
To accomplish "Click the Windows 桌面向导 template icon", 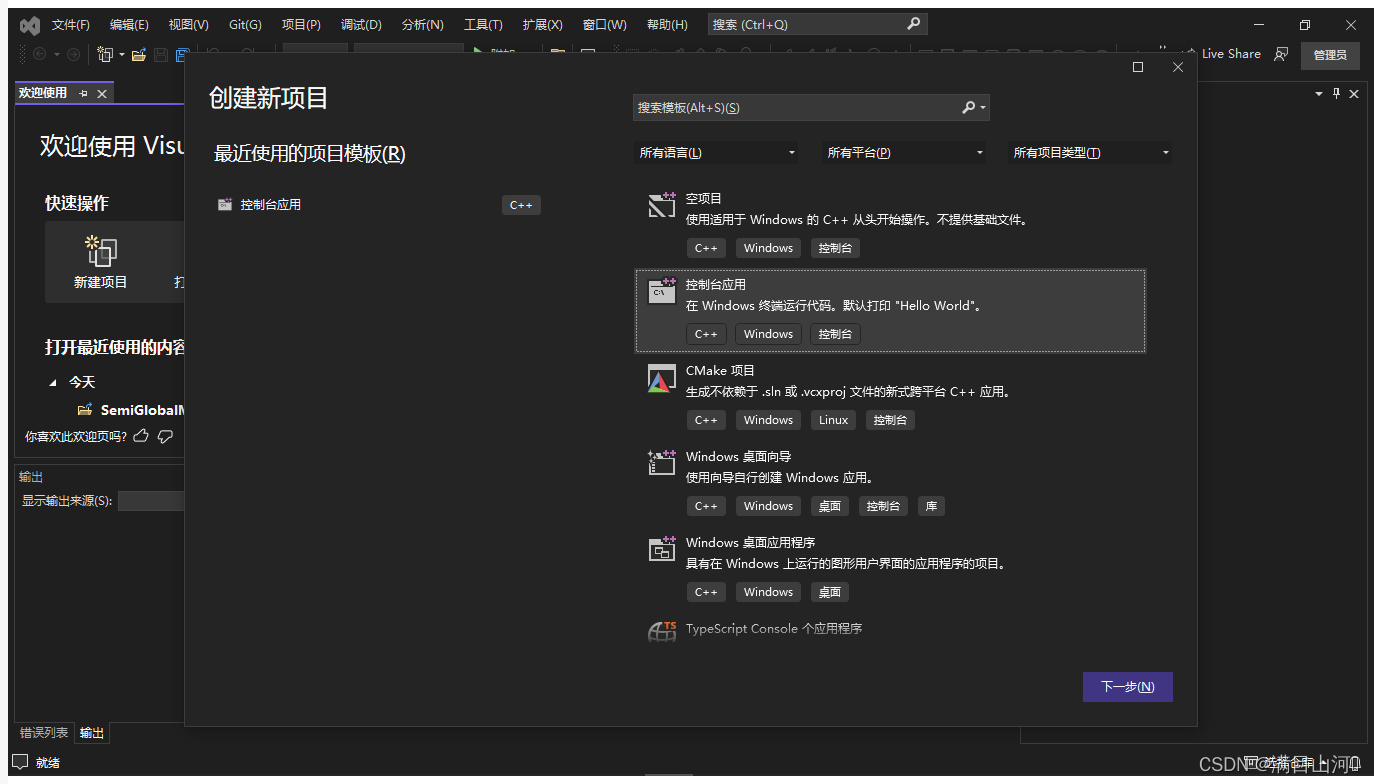I will pyautogui.click(x=662, y=463).
